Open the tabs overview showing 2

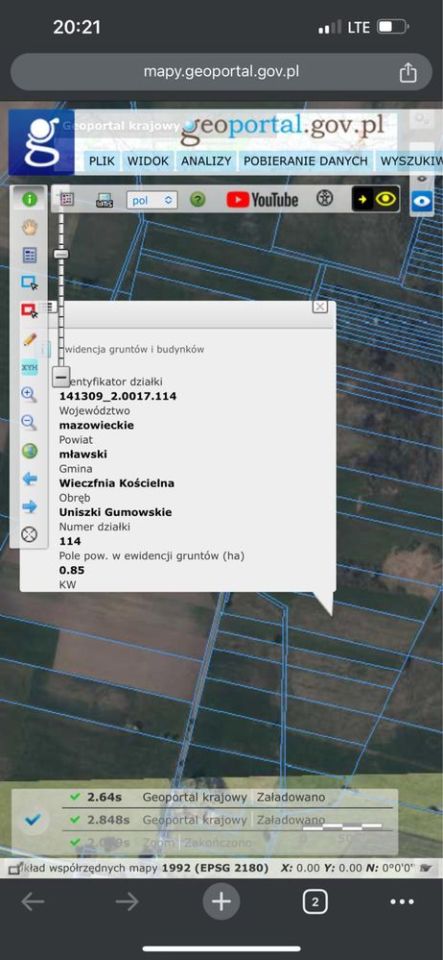pos(315,901)
